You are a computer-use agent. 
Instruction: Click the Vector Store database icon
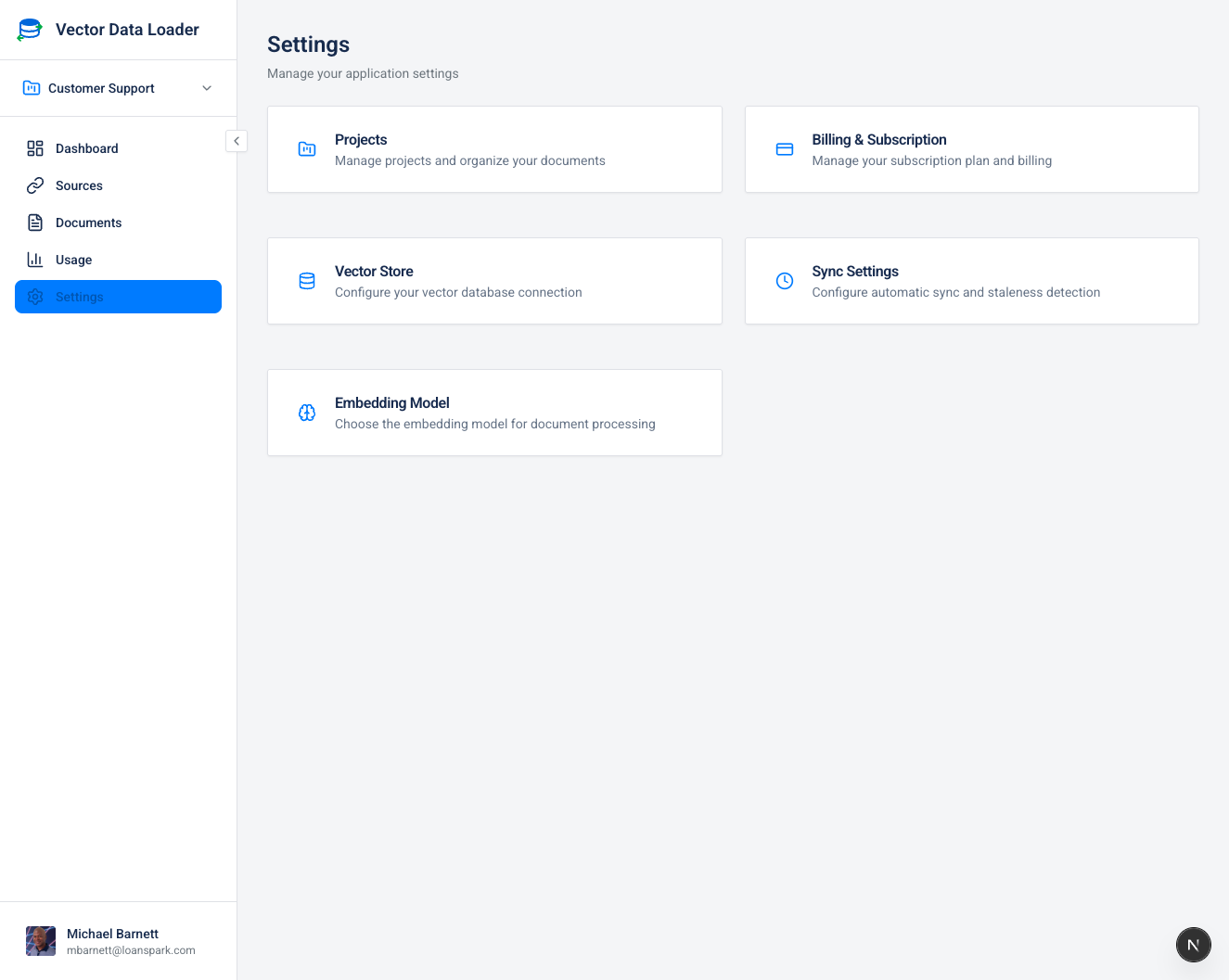tap(307, 280)
